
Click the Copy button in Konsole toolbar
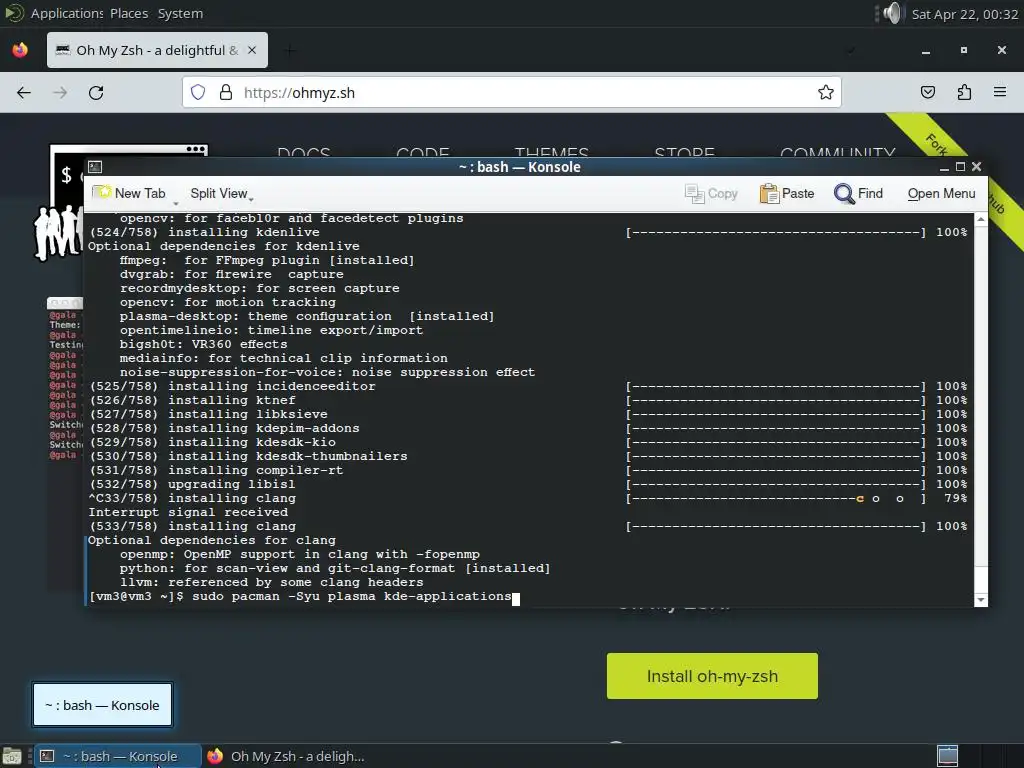tap(711, 193)
